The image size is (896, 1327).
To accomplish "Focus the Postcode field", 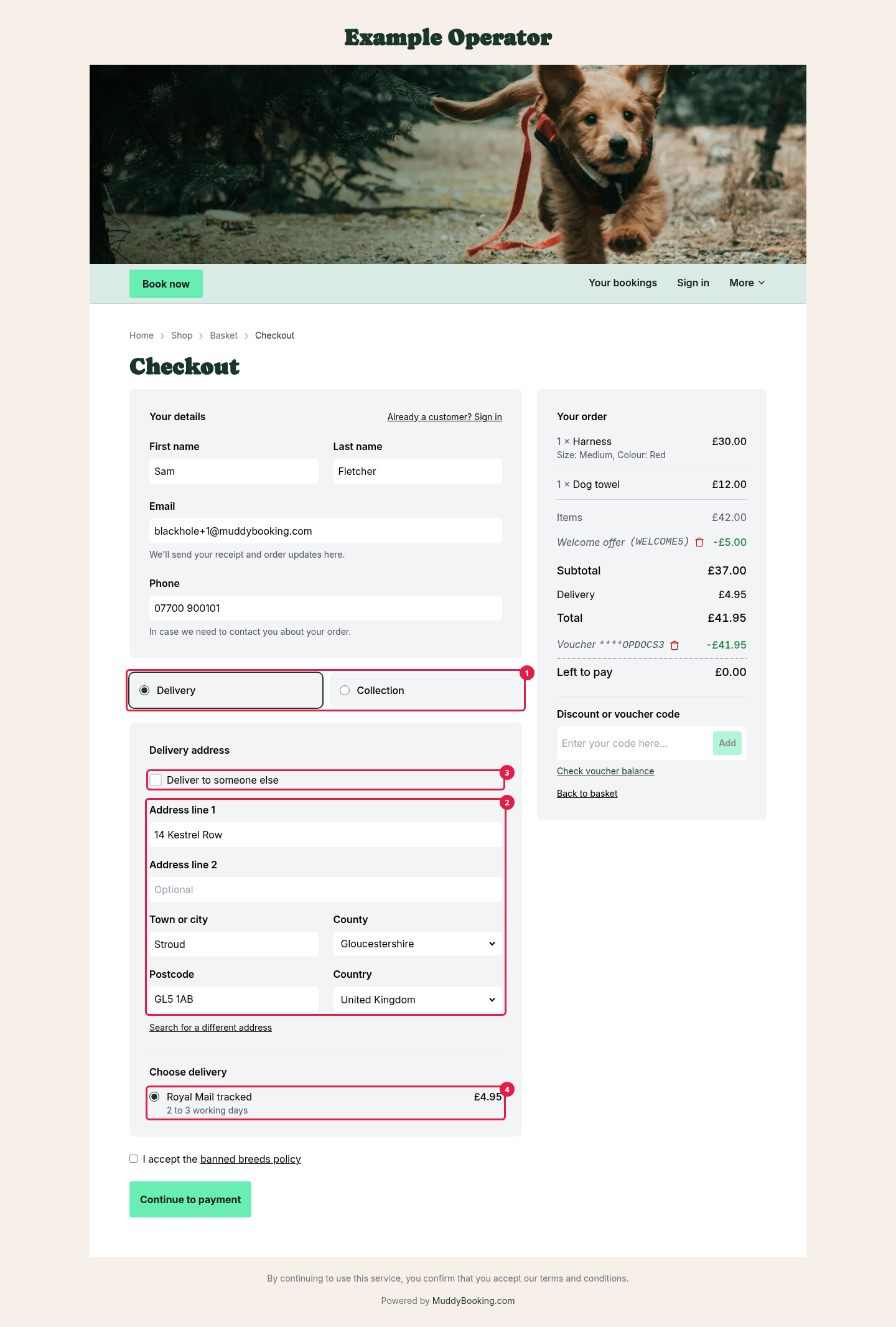I will click(234, 999).
